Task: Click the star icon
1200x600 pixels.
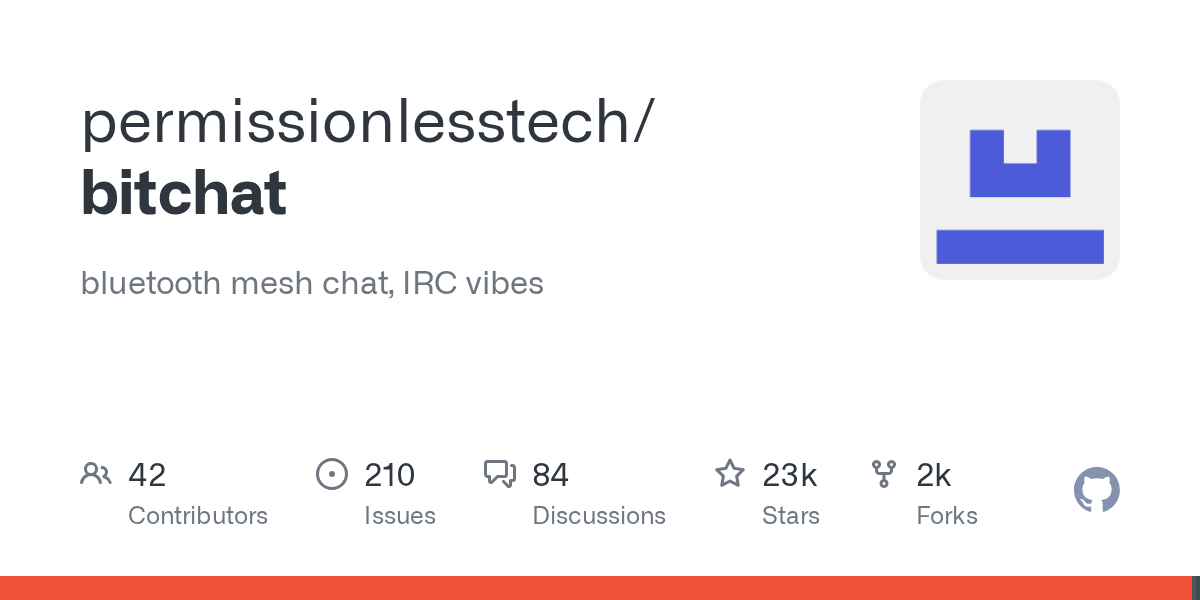Action: click(x=730, y=474)
